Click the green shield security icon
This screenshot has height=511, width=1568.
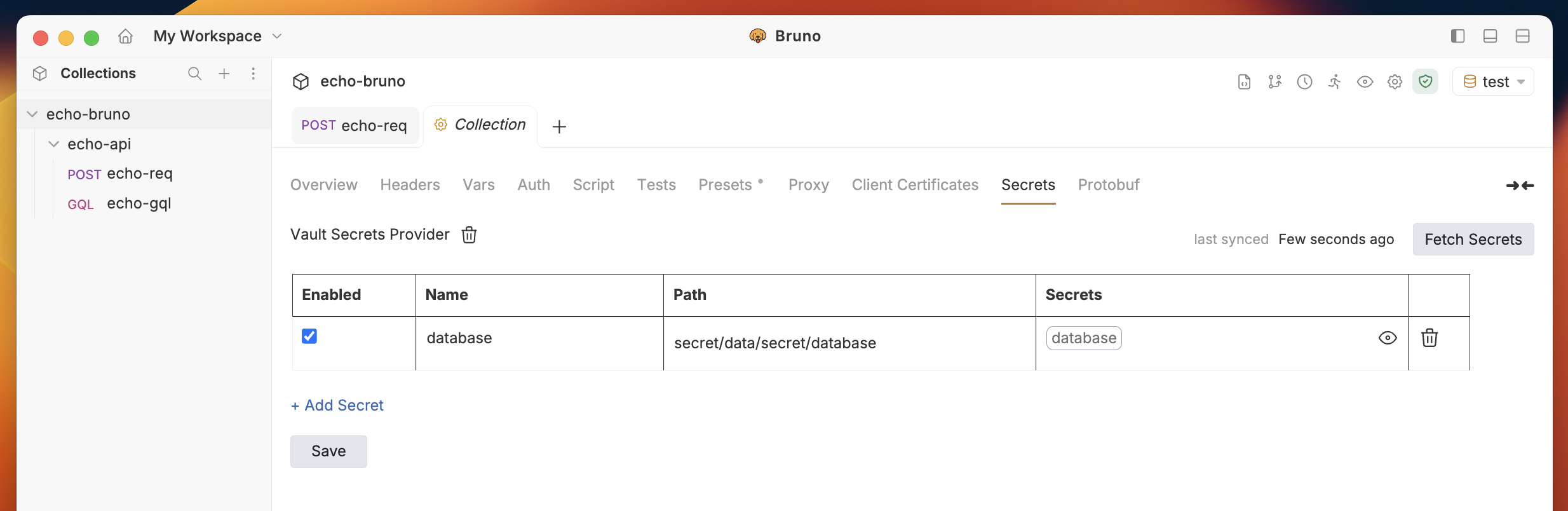[x=1426, y=81]
